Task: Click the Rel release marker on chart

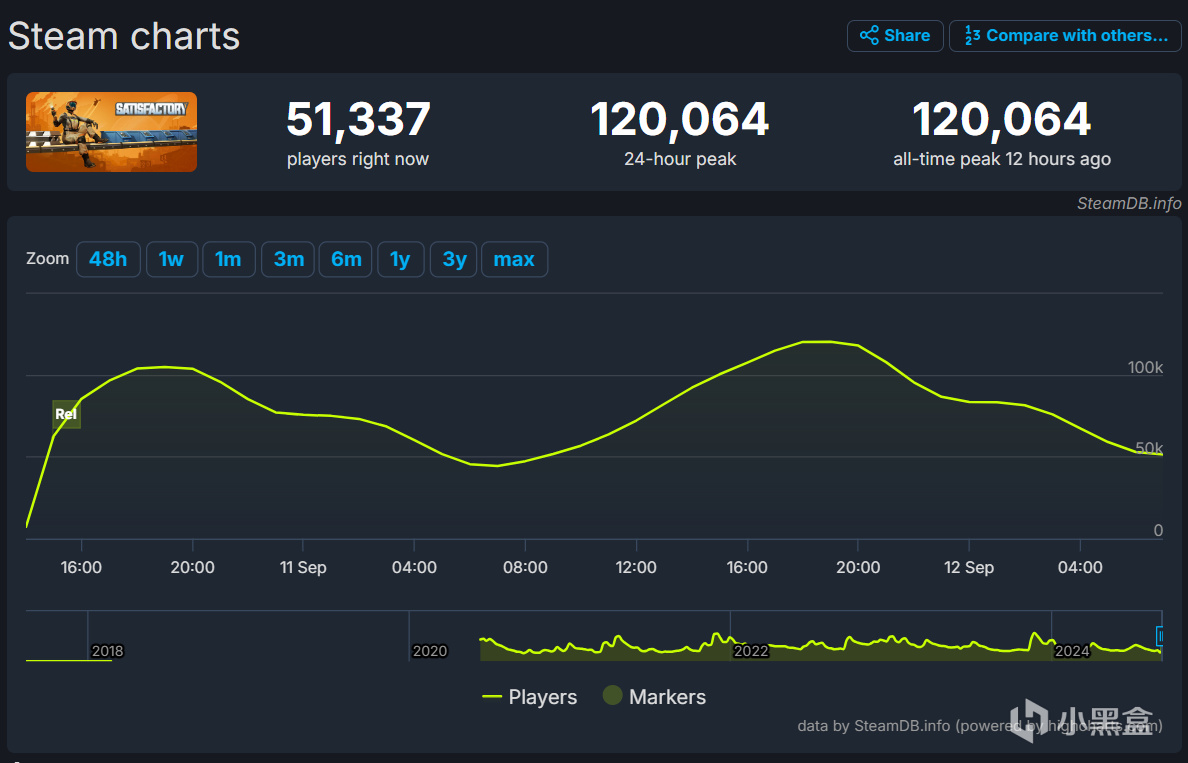Action: click(x=66, y=414)
